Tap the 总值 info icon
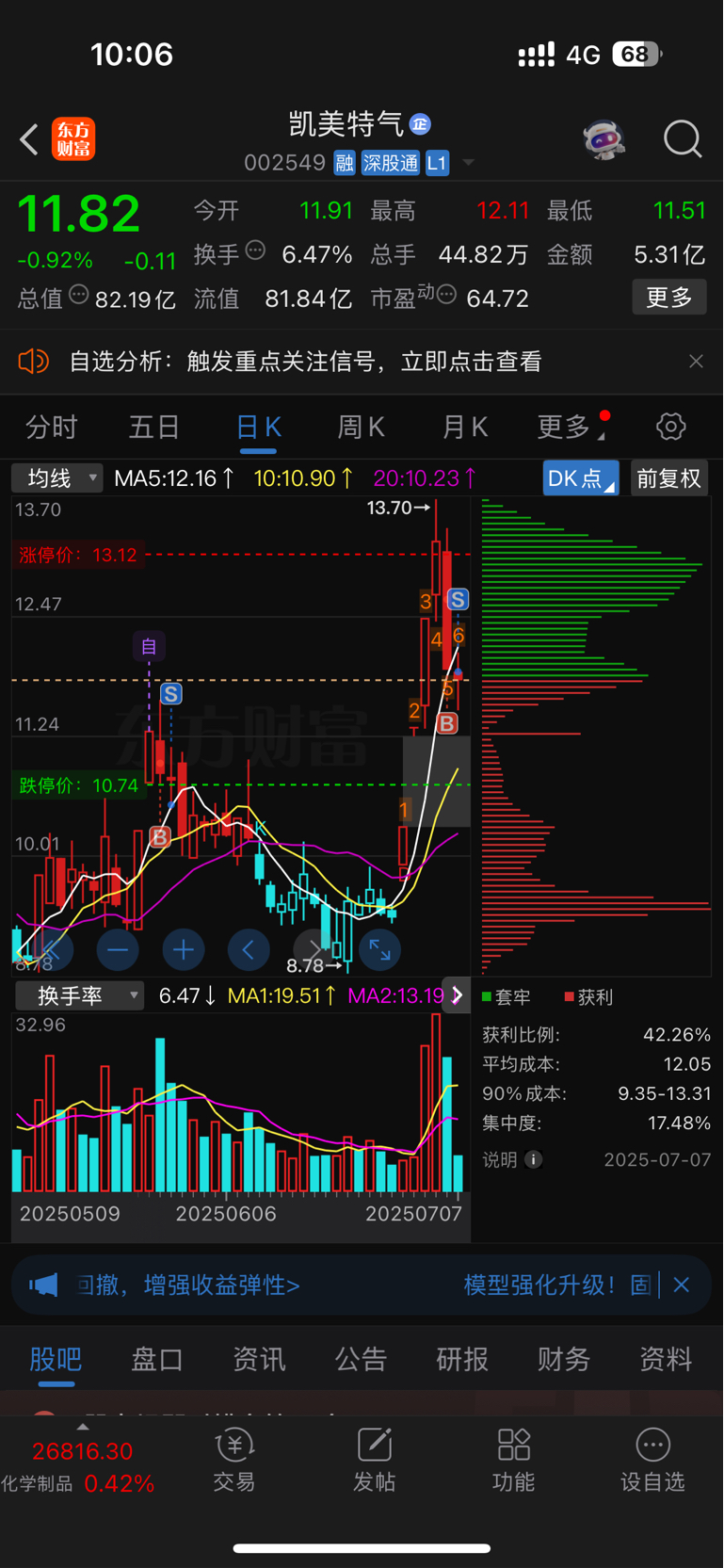The width and height of the screenshot is (724, 1568). [x=79, y=295]
